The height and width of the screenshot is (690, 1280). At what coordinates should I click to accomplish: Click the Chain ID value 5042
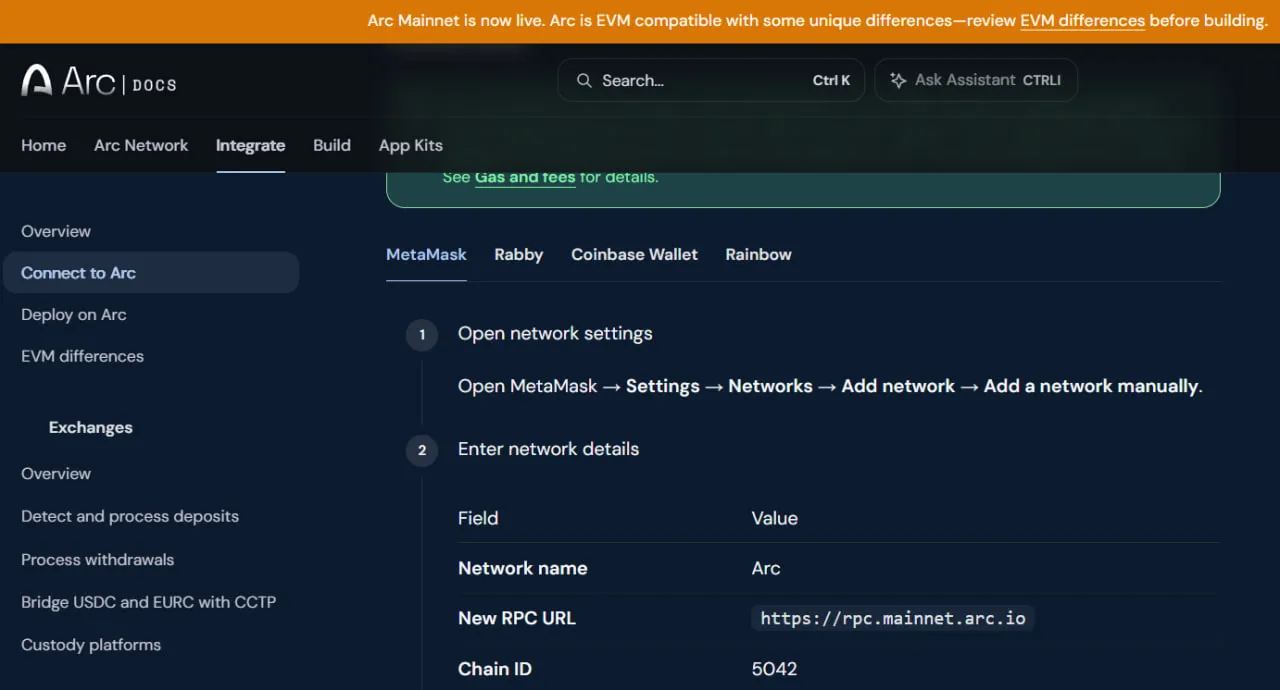pyautogui.click(x=774, y=669)
